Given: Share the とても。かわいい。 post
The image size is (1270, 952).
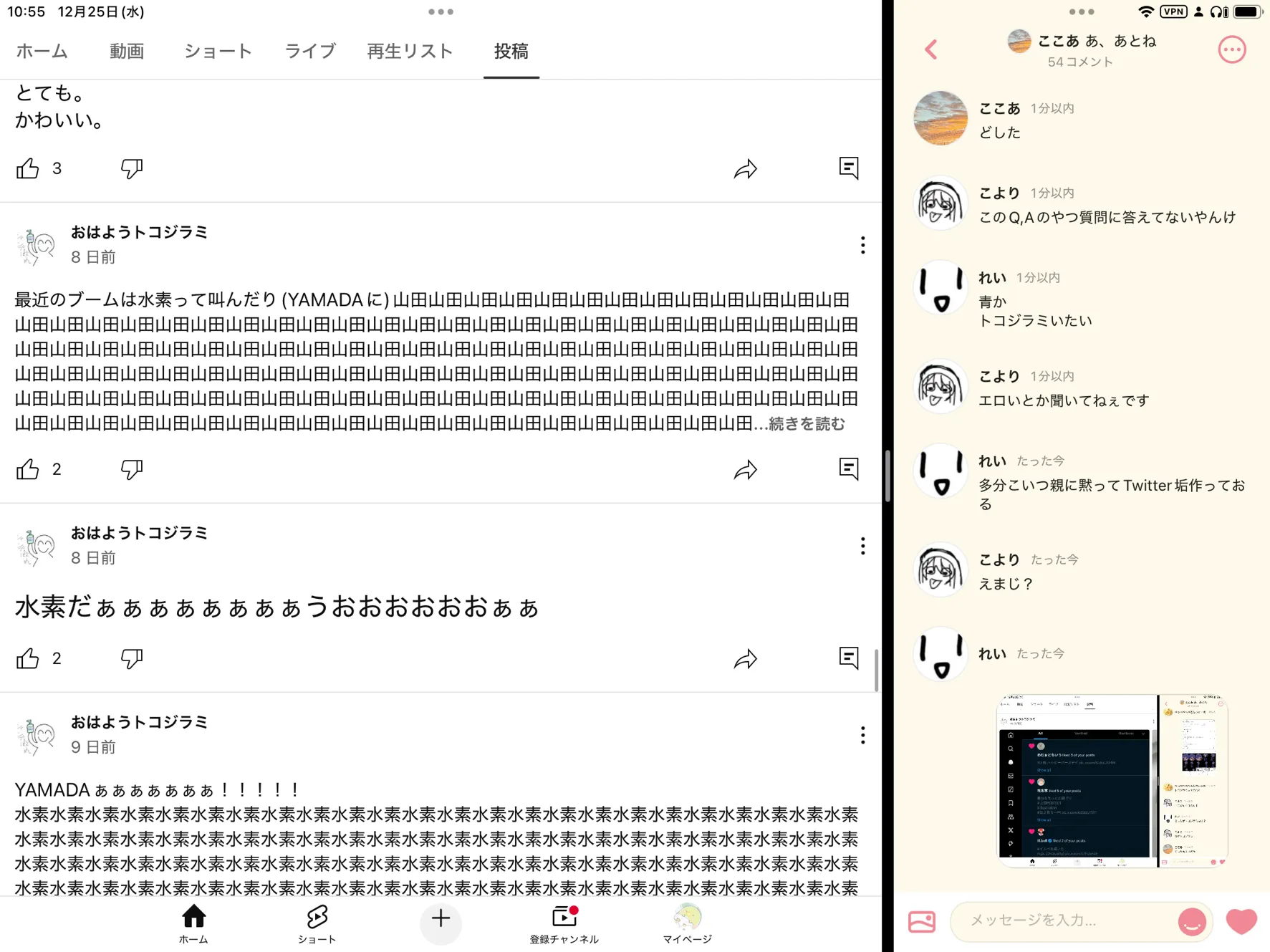Looking at the screenshot, I should click(x=746, y=168).
